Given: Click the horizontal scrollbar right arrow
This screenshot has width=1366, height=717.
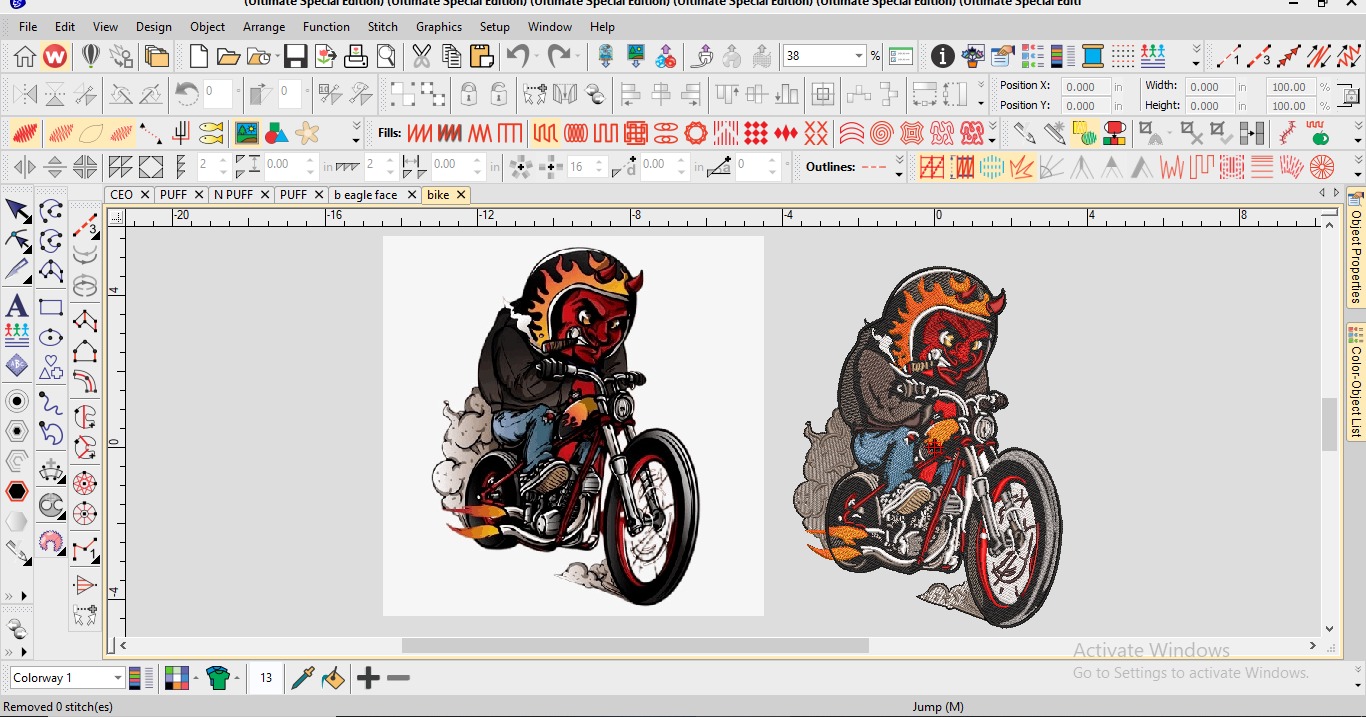Looking at the screenshot, I should tap(1311, 646).
